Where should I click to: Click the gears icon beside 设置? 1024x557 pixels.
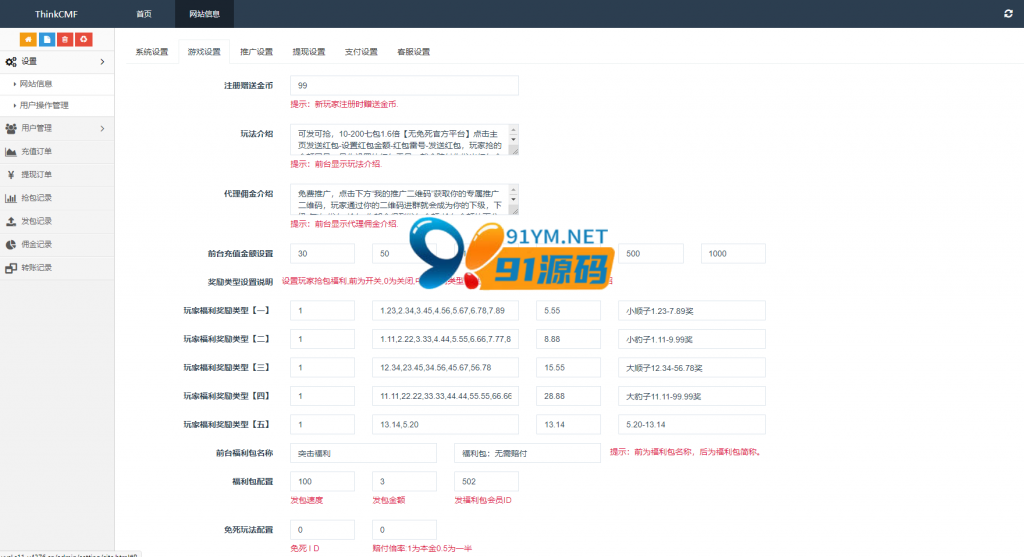(11, 61)
